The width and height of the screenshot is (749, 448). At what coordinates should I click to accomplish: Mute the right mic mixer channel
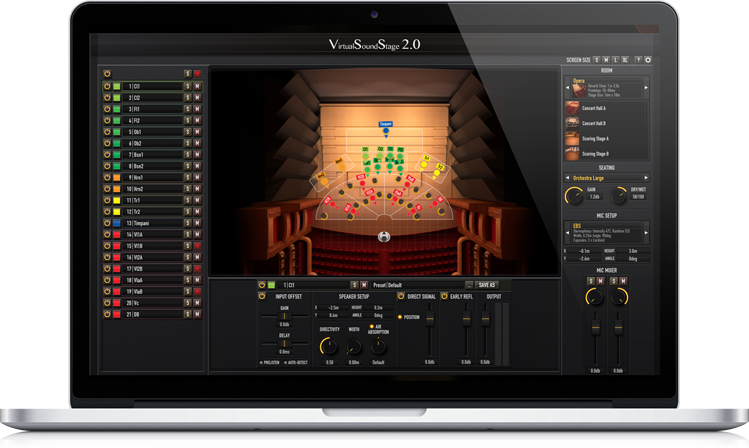click(x=623, y=281)
